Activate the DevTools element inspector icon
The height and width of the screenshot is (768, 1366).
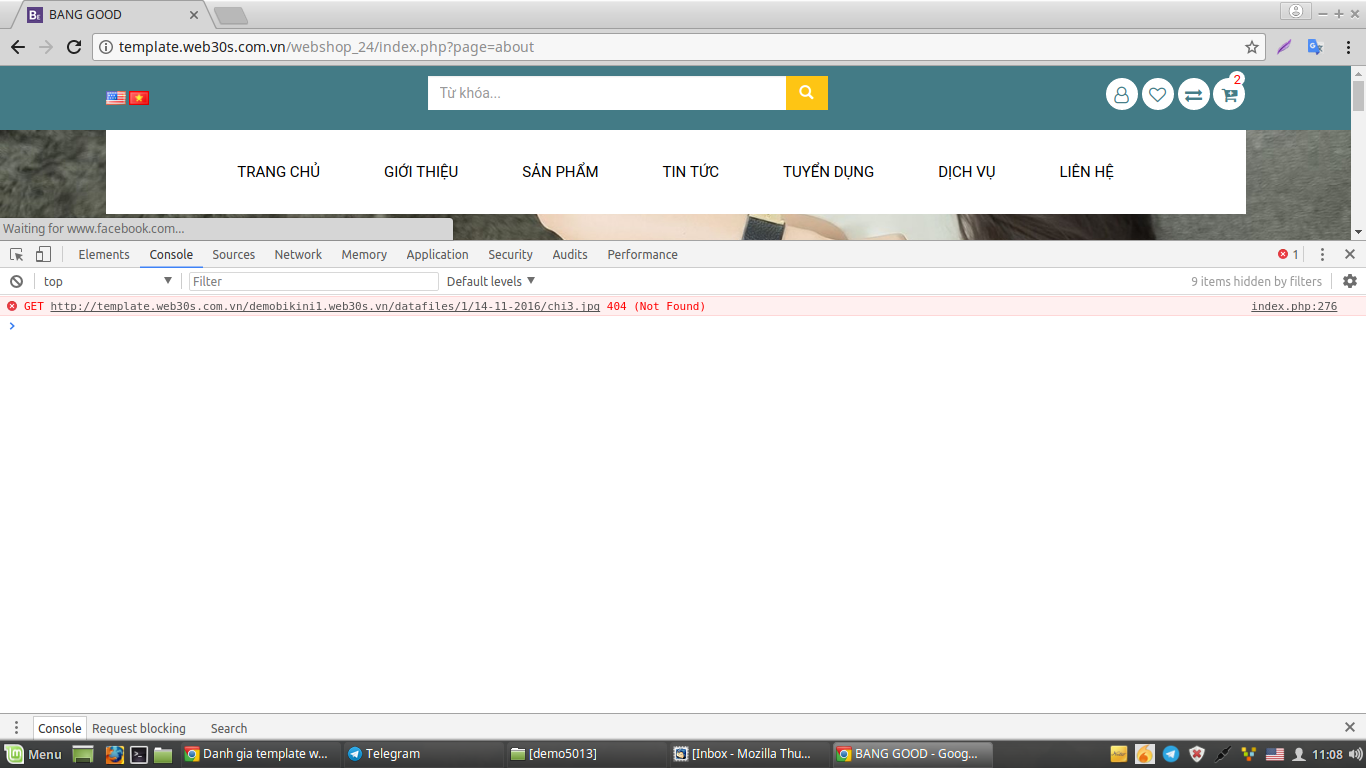[17, 254]
